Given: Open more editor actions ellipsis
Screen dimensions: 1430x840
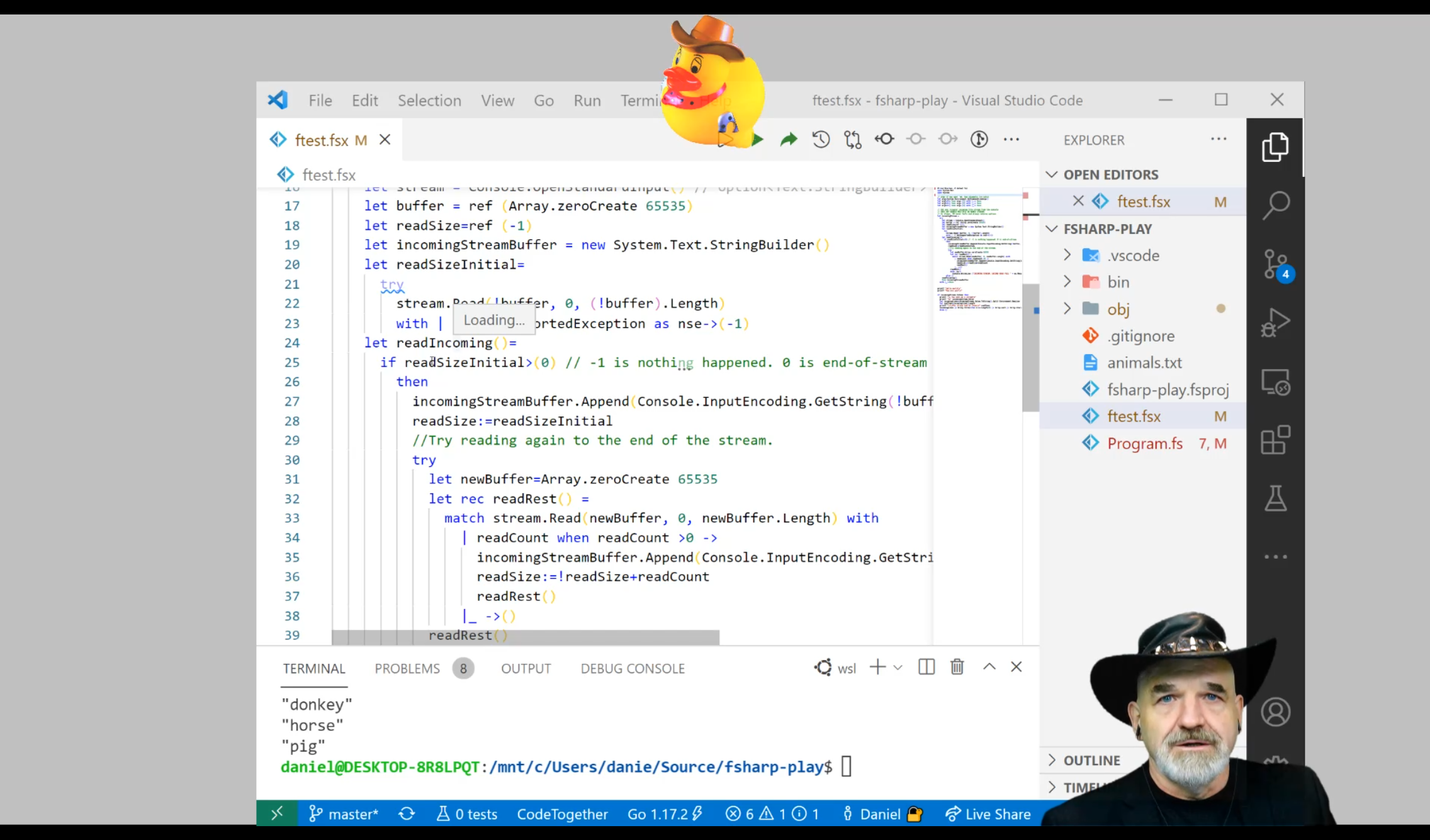Looking at the screenshot, I should (1011, 140).
